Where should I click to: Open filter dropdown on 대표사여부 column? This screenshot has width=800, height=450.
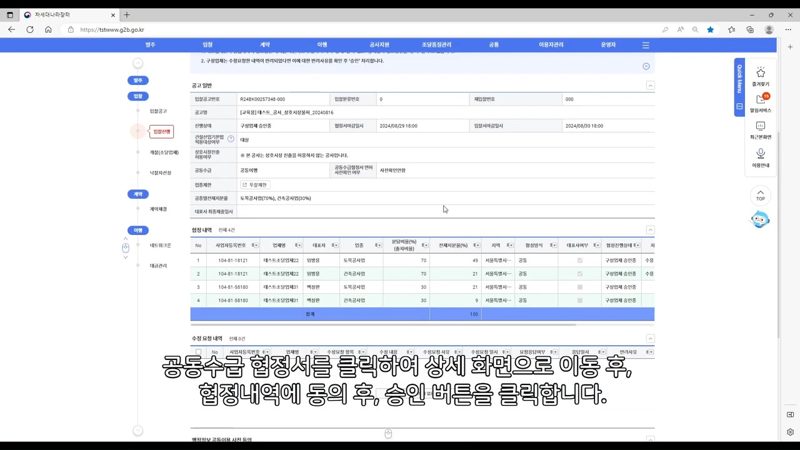(596, 245)
